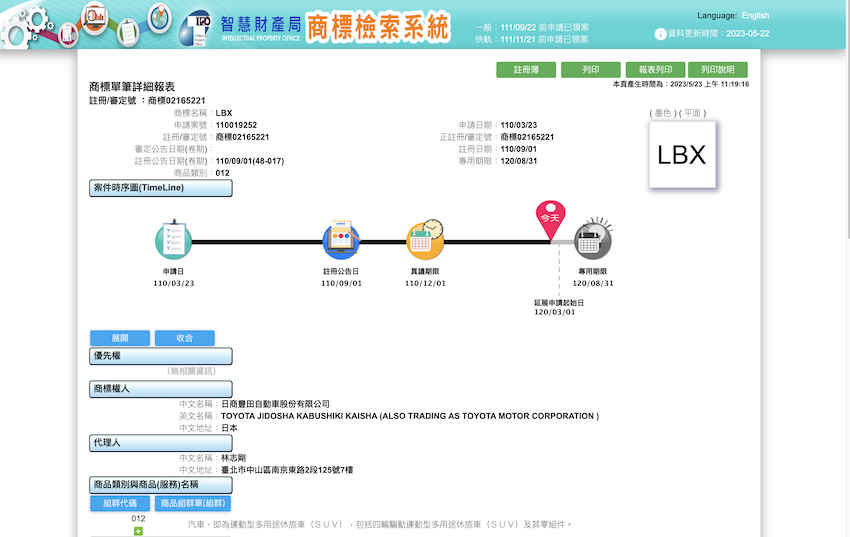
Task: Click the 報表列印 report print button
Action: [x=655, y=70]
